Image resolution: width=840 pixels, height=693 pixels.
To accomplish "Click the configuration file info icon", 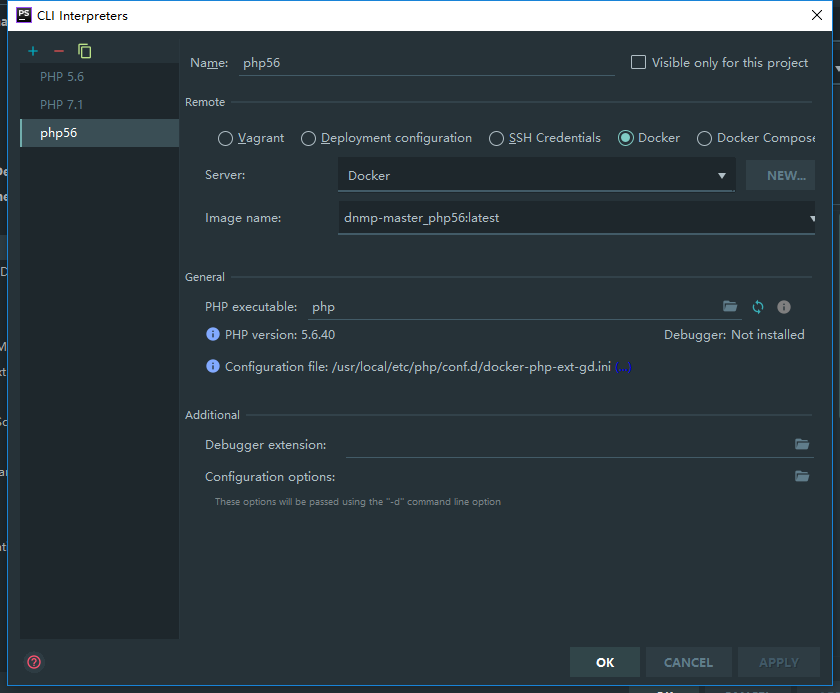I will coord(213,366).
